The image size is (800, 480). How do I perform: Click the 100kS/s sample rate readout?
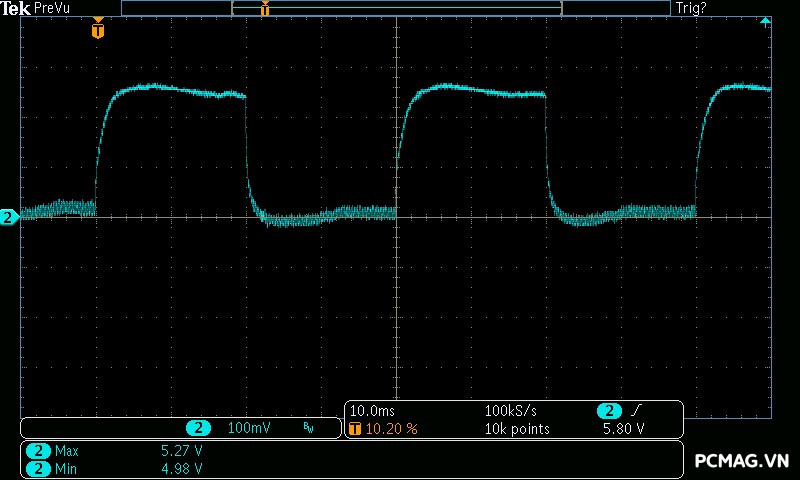(509, 411)
